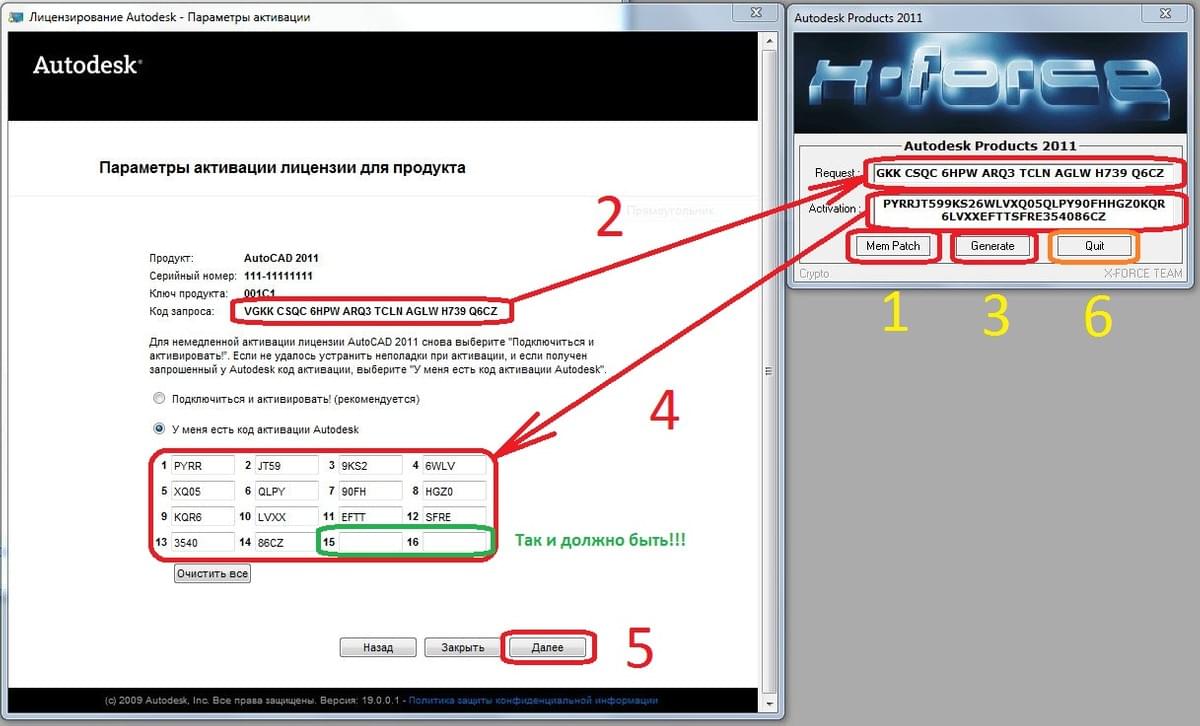Click the product key value 001C1
Viewport: 1200px width, 726px height.
point(261,293)
